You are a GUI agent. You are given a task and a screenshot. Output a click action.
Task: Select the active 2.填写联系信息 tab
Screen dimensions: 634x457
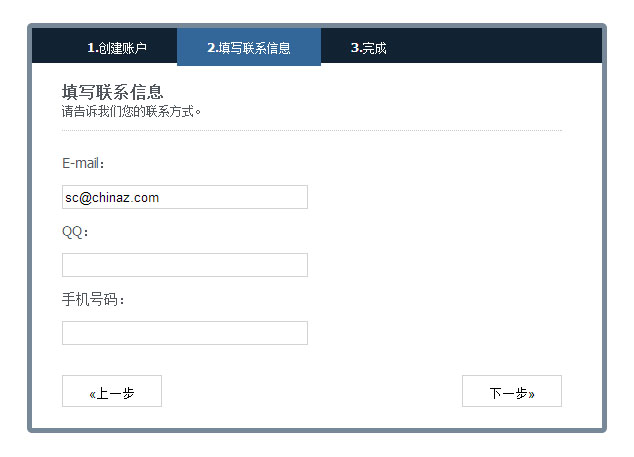point(249,48)
